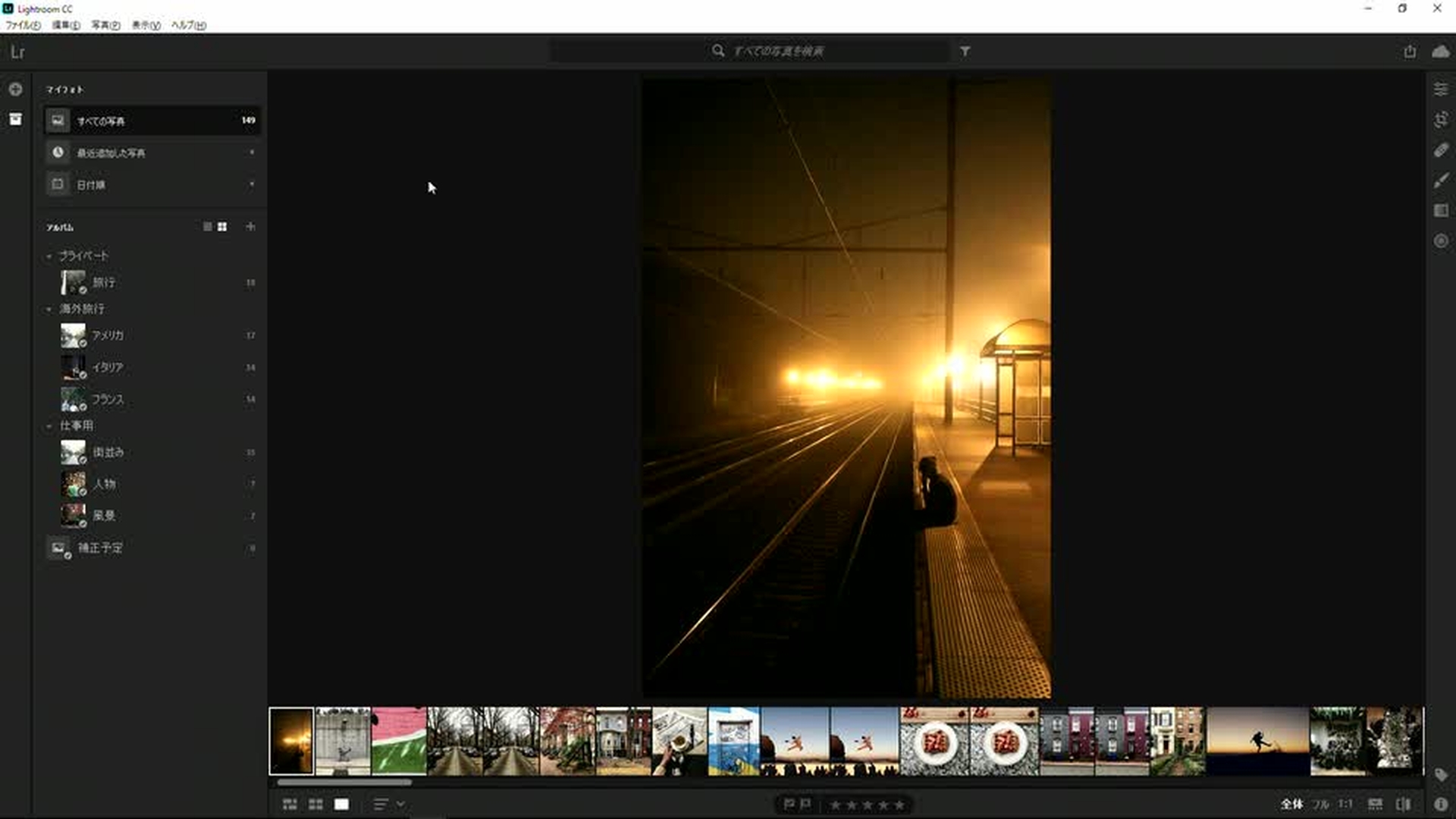Image resolution: width=1456 pixels, height=819 pixels.
Task: Open cloud sync status icon
Action: point(1440,52)
